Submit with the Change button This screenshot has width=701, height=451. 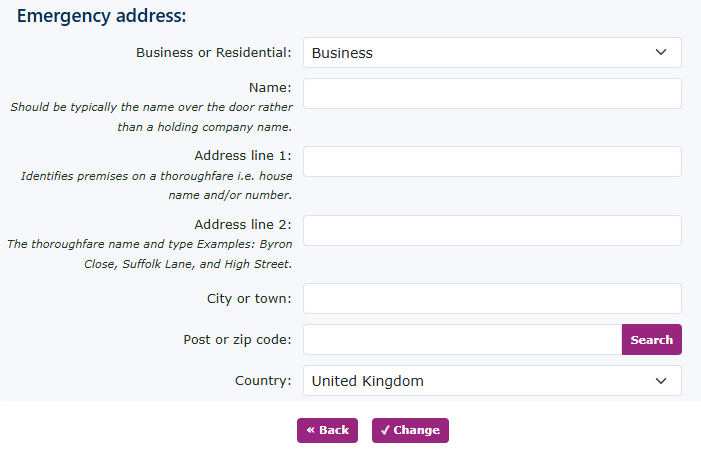[x=410, y=430]
